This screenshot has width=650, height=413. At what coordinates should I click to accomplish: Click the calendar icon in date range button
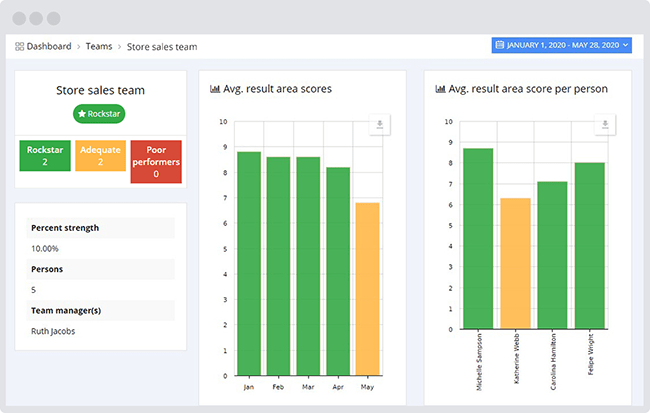tap(500, 45)
